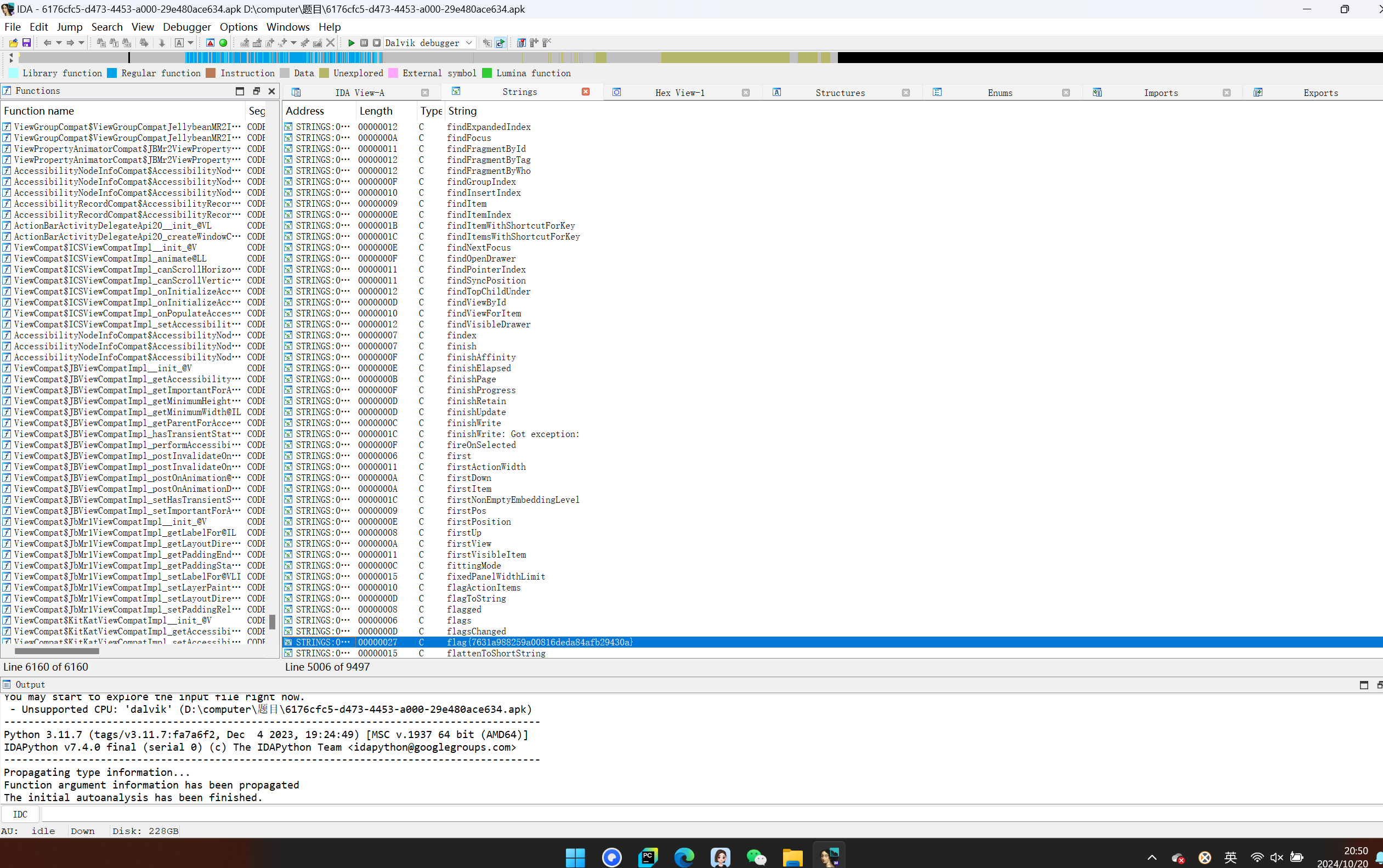Start process with green play button
The image size is (1383, 868).
(x=352, y=42)
